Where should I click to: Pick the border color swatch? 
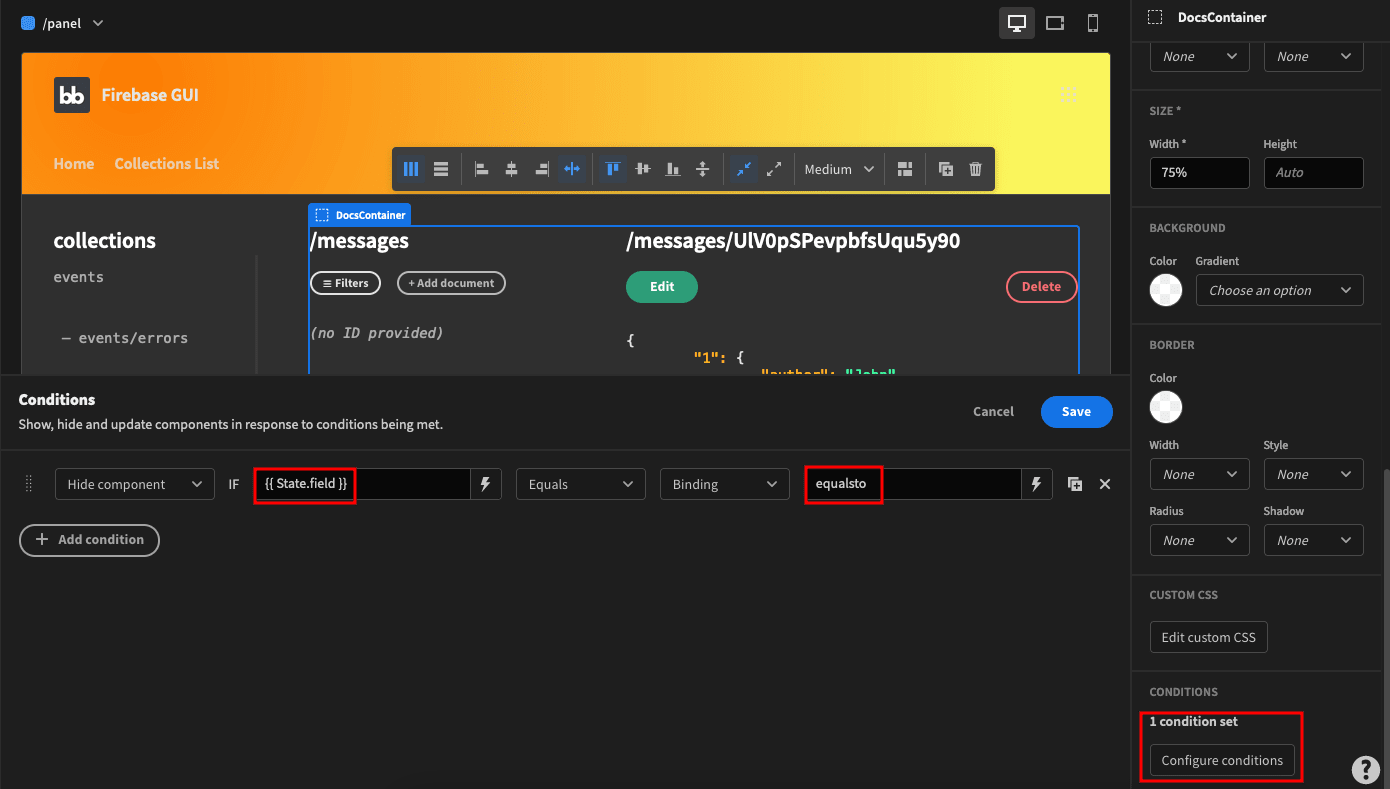(x=1166, y=407)
